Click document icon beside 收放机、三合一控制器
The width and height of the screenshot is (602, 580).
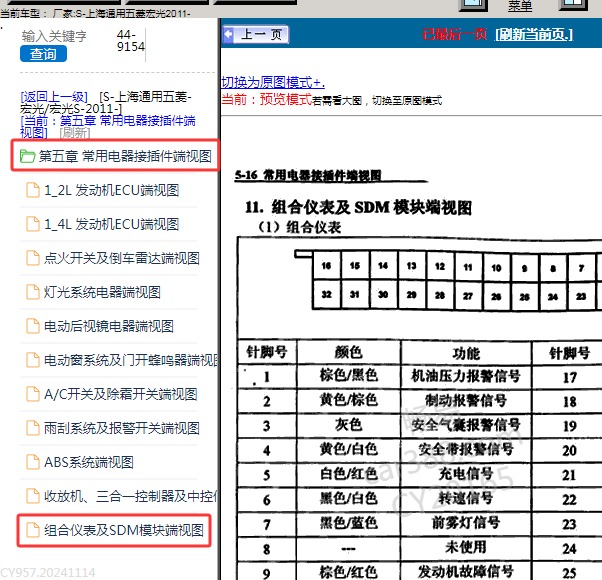click(33, 496)
